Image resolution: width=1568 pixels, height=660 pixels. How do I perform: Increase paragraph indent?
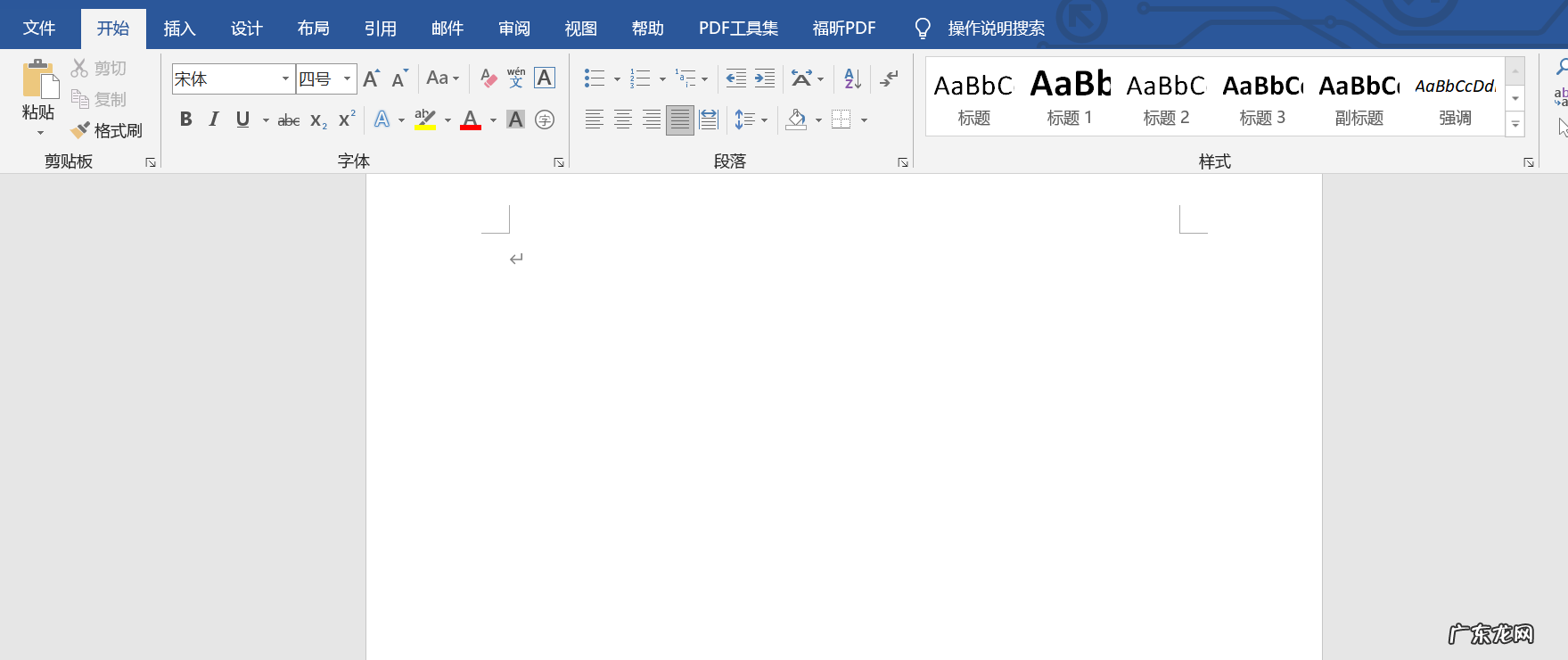[765, 78]
